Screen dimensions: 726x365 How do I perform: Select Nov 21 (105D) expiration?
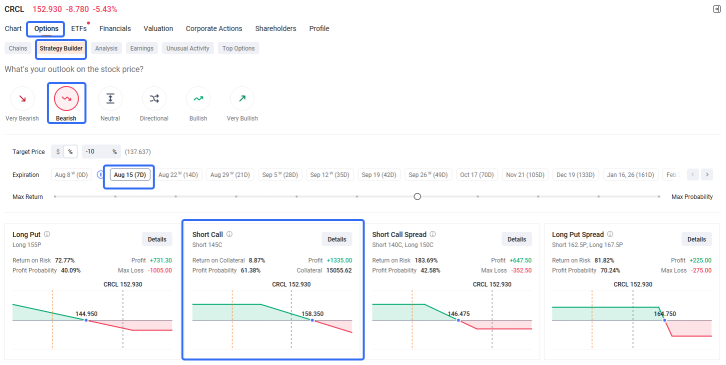525,175
